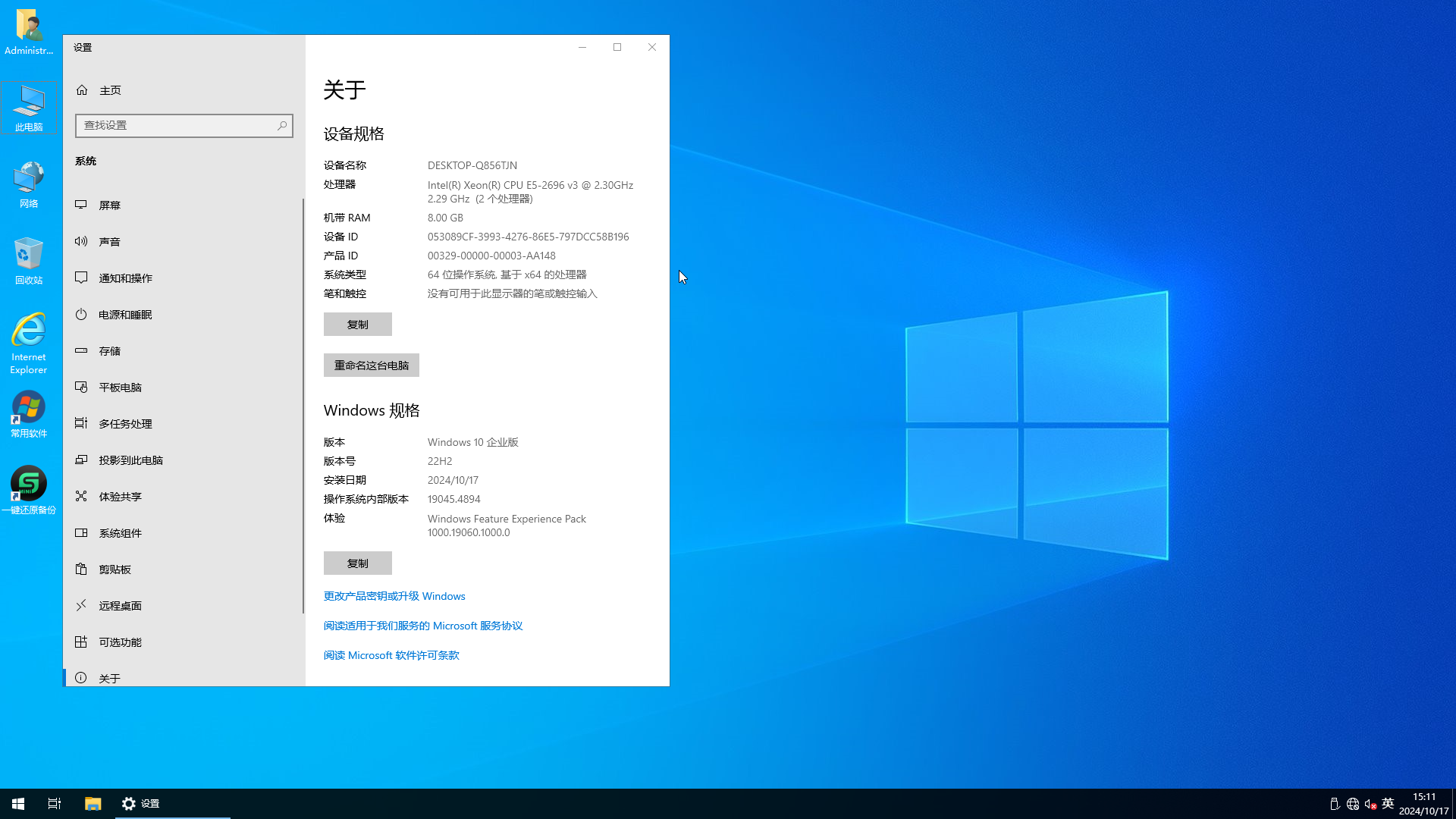Go to 屏幕 settings page
The image size is (1456, 819).
pyautogui.click(x=184, y=205)
